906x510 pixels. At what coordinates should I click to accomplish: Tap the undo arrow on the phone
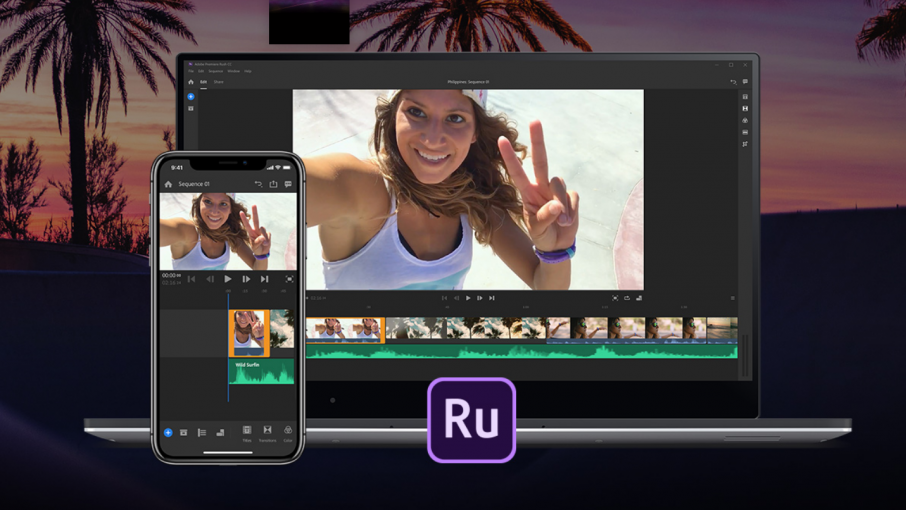[258, 184]
